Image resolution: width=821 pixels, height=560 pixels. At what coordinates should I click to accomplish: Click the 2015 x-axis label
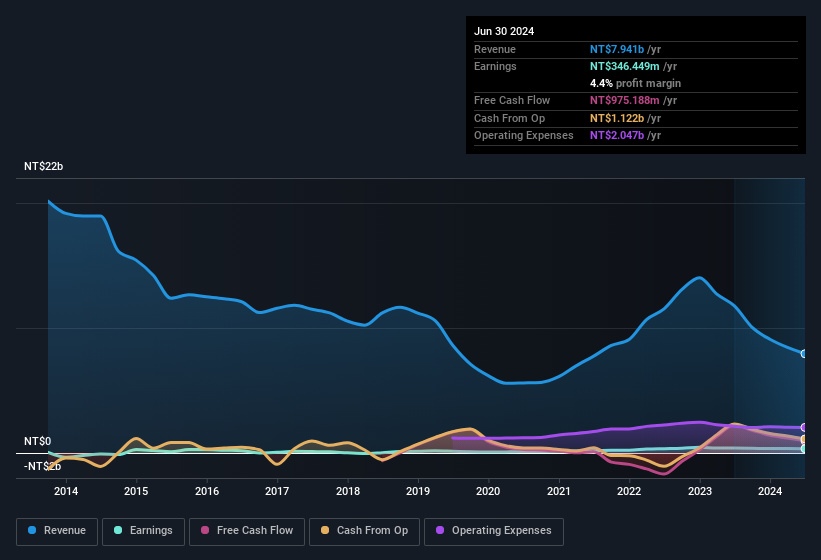(136, 491)
